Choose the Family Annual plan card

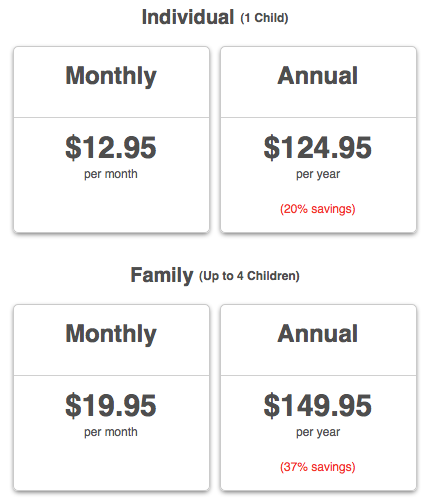tap(318, 397)
